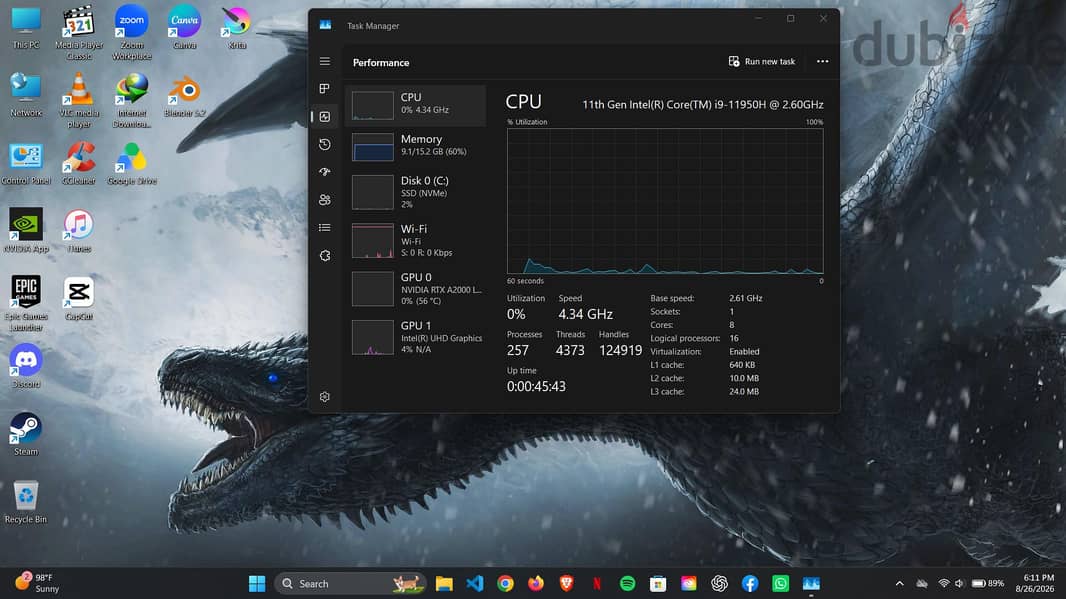The image size is (1066, 599).
Task: Open WhatsApp from the taskbar
Action: click(x=780, y=583)
